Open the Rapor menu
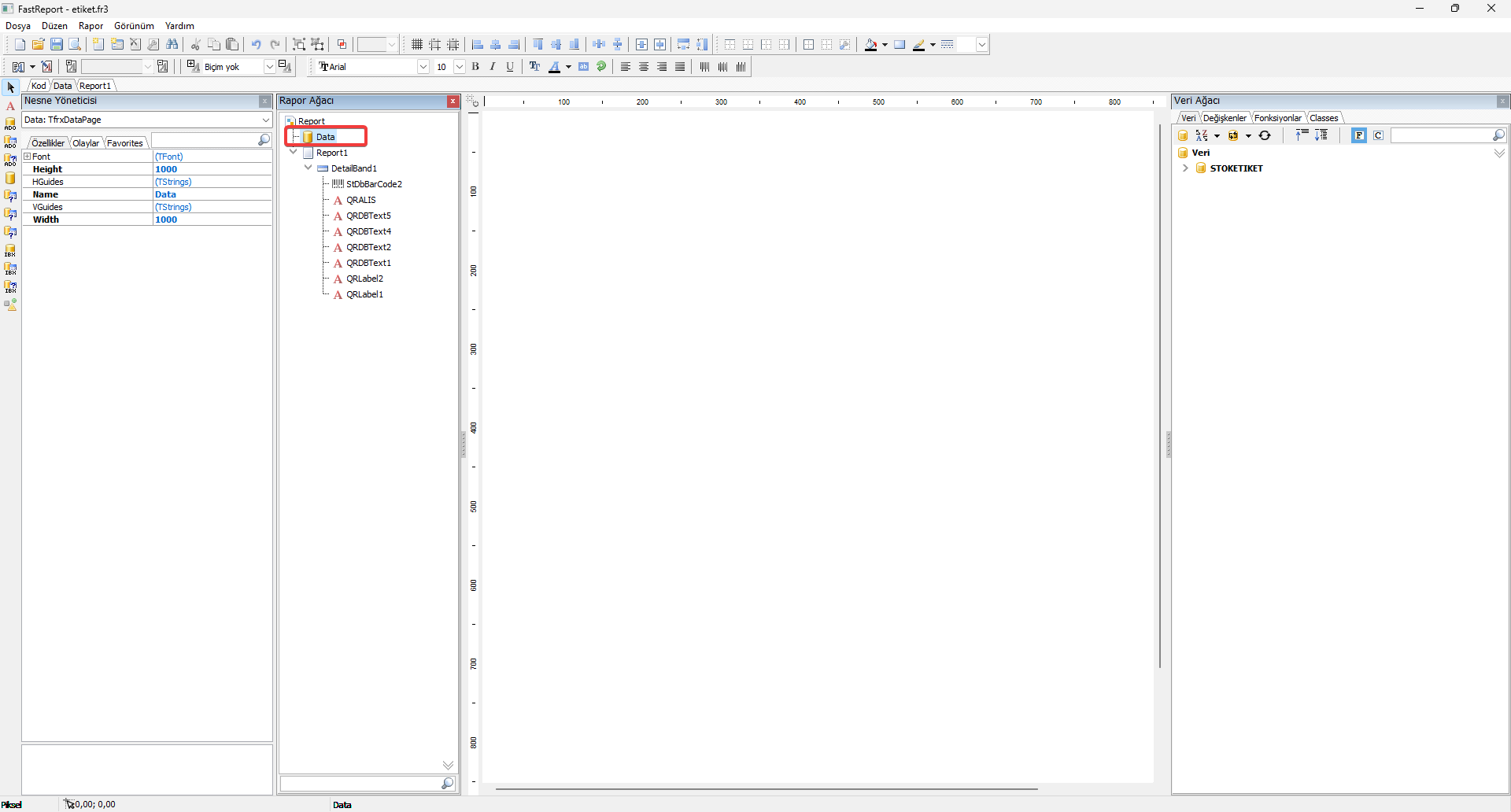Viewport: 1511px width, 812px height. 91,26
